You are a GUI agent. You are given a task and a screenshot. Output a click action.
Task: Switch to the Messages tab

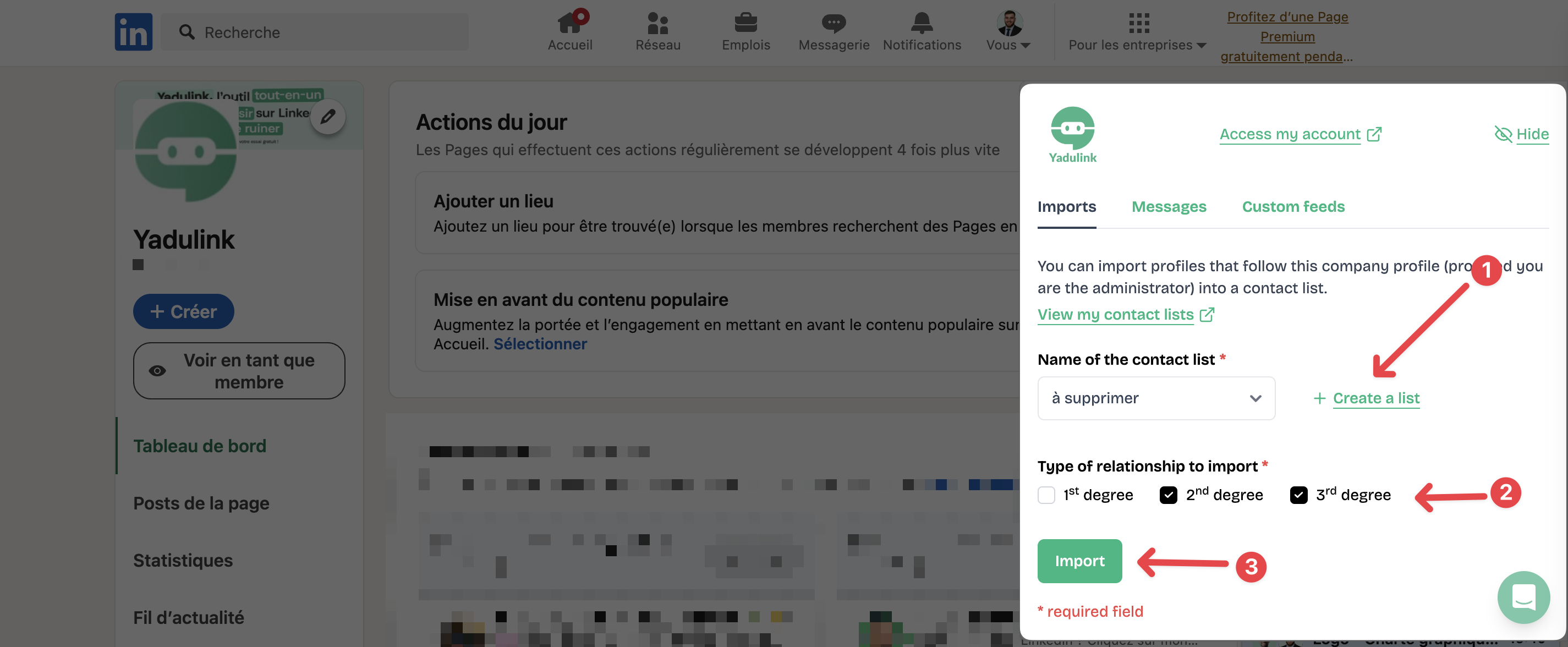[1169, 206]
